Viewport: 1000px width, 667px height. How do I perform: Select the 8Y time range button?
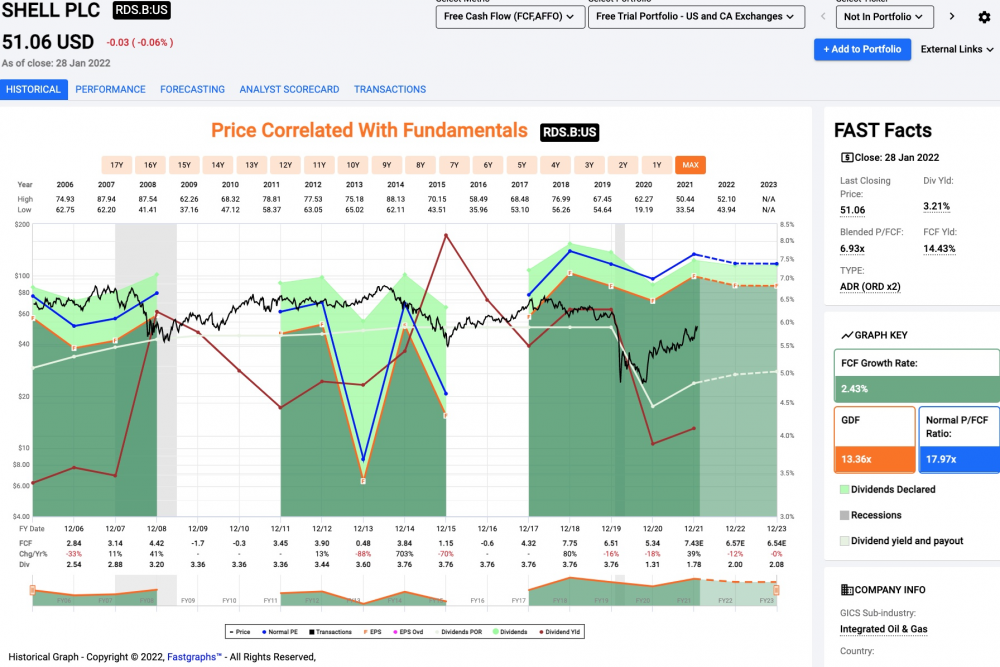pyautogui.click(x=421, y=165)
